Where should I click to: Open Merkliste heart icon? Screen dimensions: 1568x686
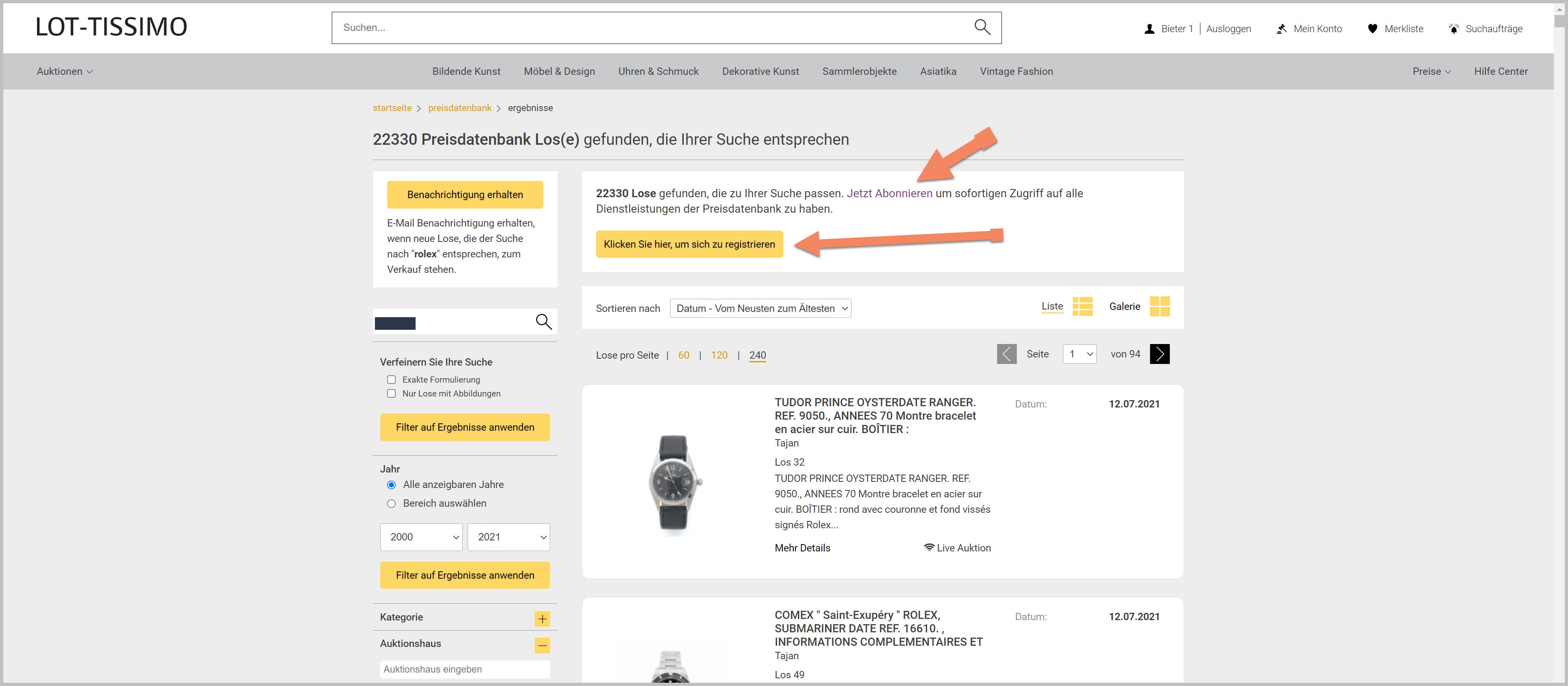1372,28
